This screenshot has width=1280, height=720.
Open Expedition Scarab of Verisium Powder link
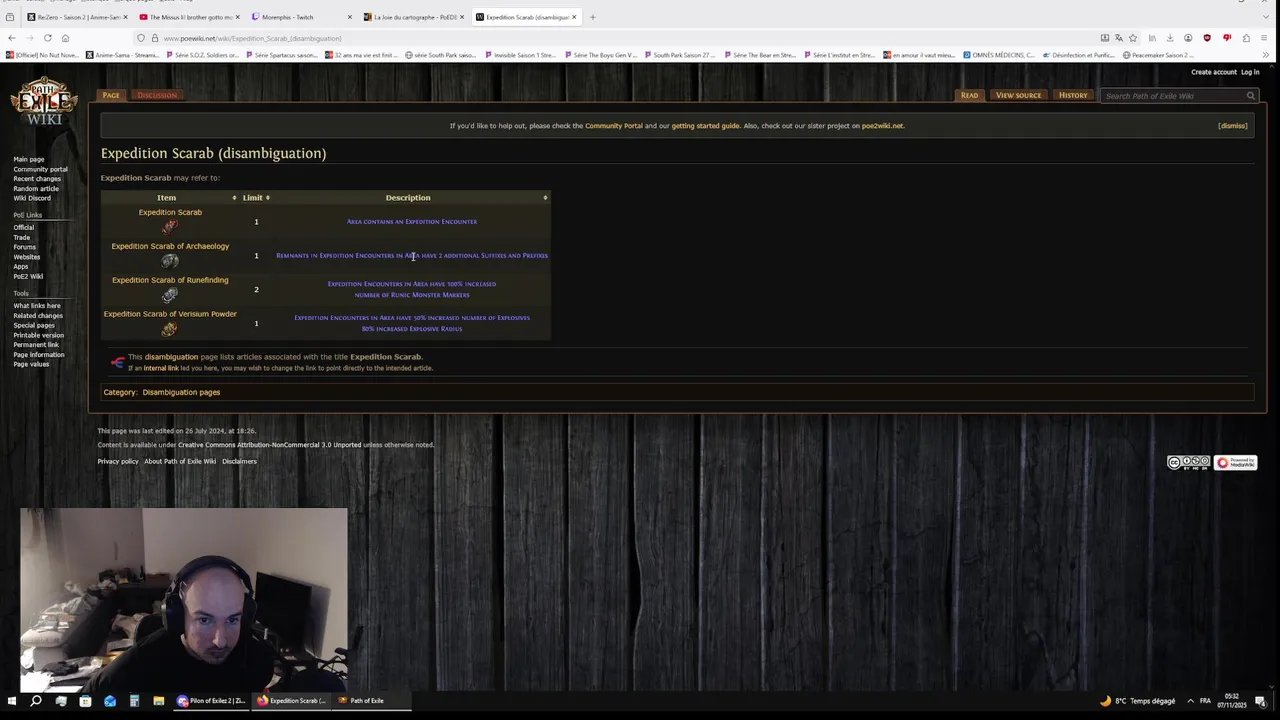tap(170, 314)
